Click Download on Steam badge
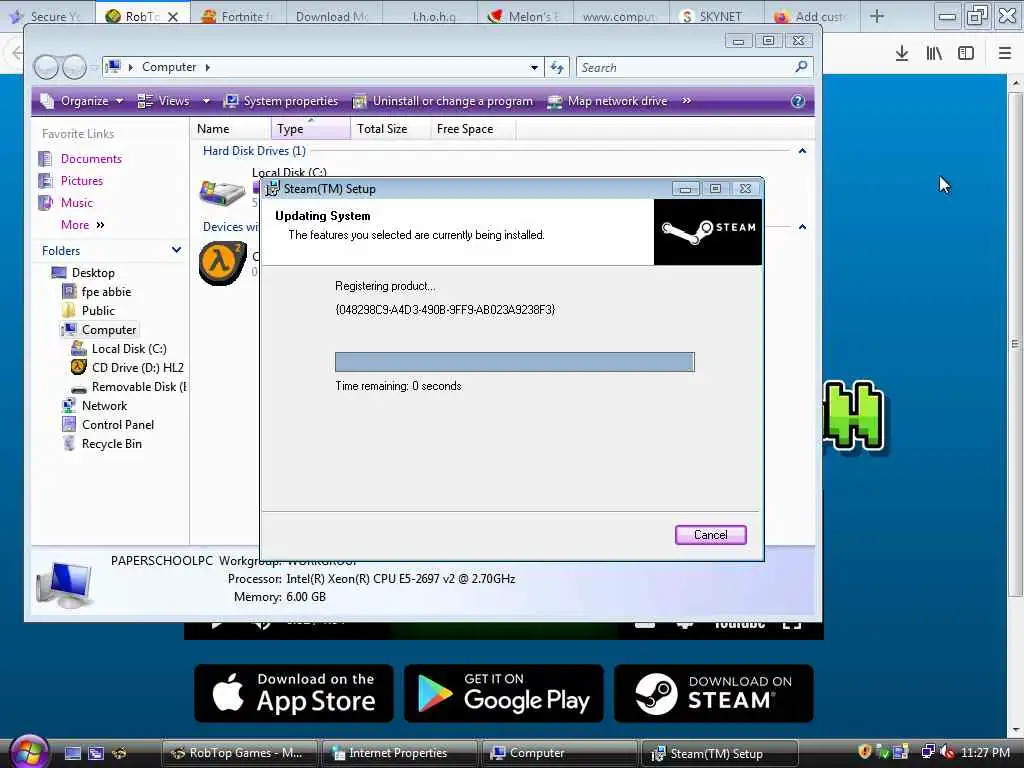Screen dimensions: 1024x768 714,694
